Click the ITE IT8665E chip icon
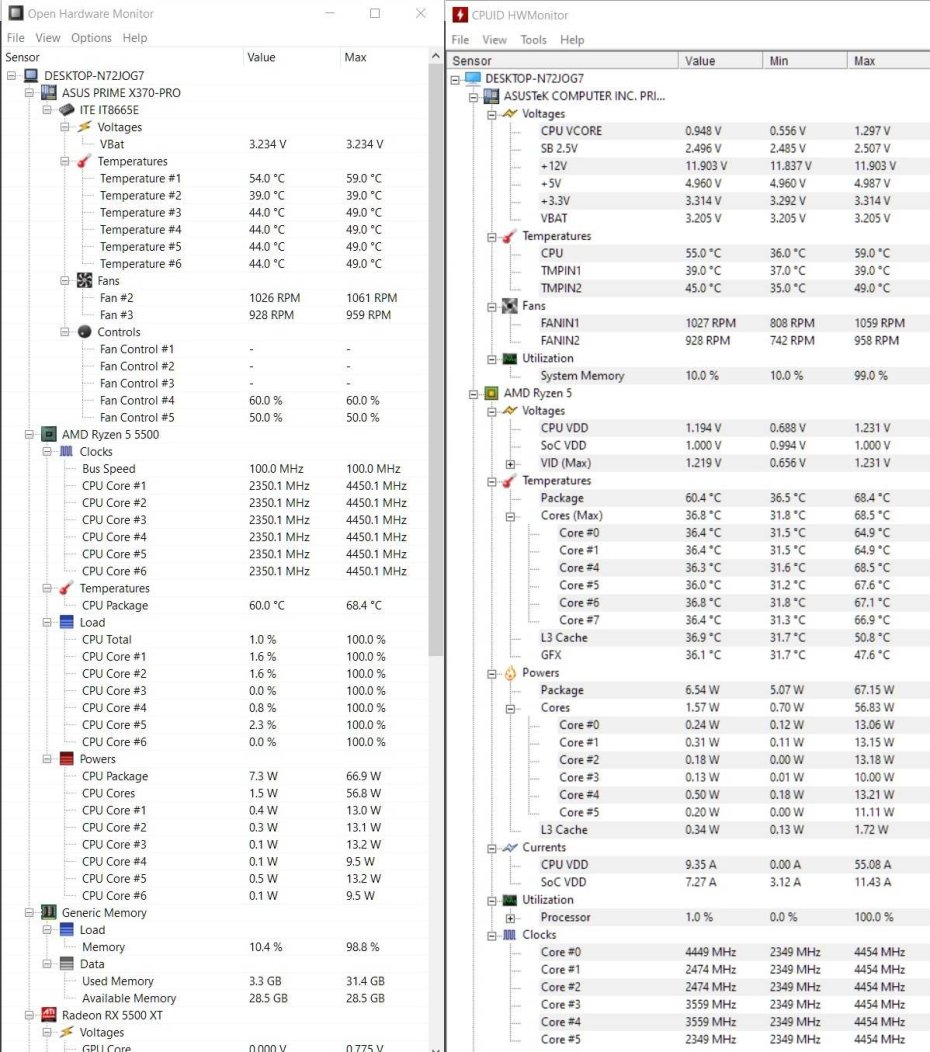The height and width of the screenshot is (1052, 930). pyautogui.click(x=66, y=109)
